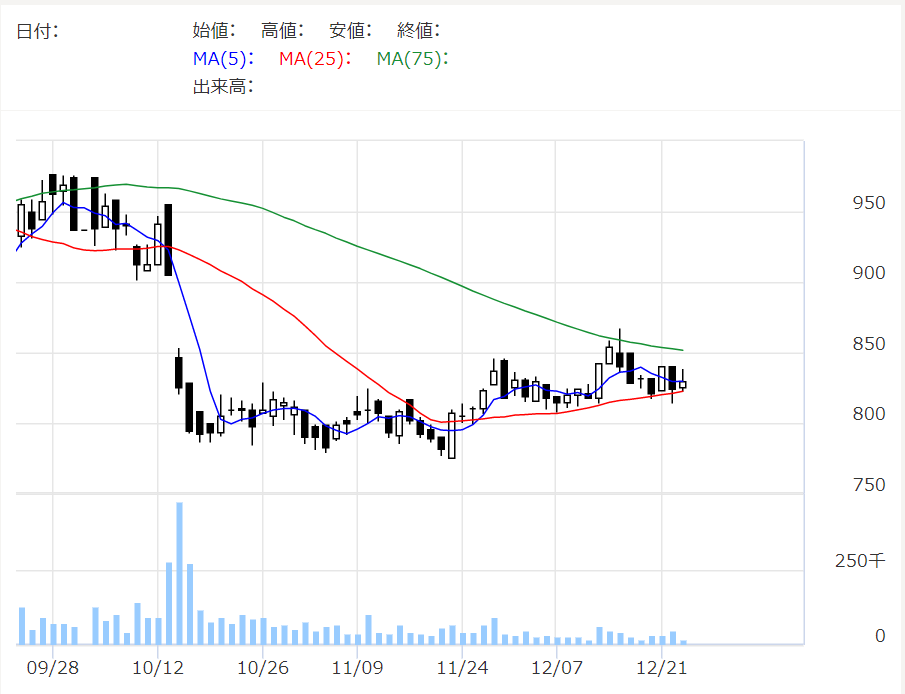The image size is (905, 694).
Task: Click the green MA(75) legend label
Action: click(413, 58)
